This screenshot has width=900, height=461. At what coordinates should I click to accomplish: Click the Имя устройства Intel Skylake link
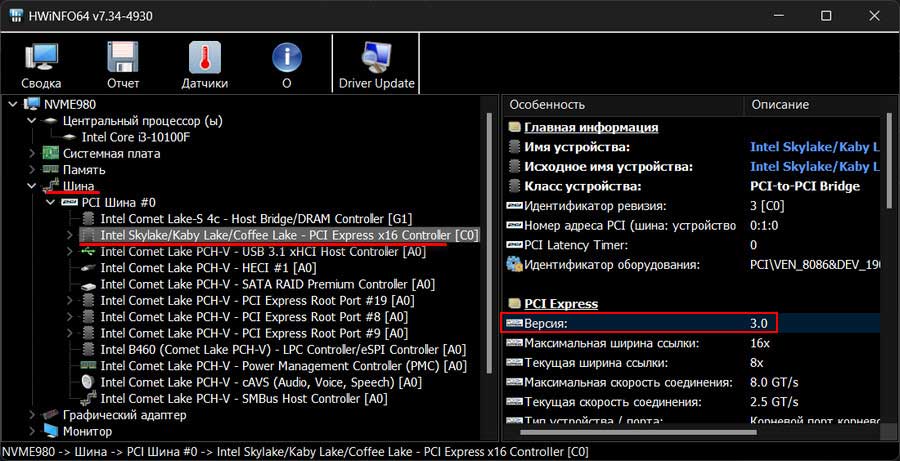814,147
